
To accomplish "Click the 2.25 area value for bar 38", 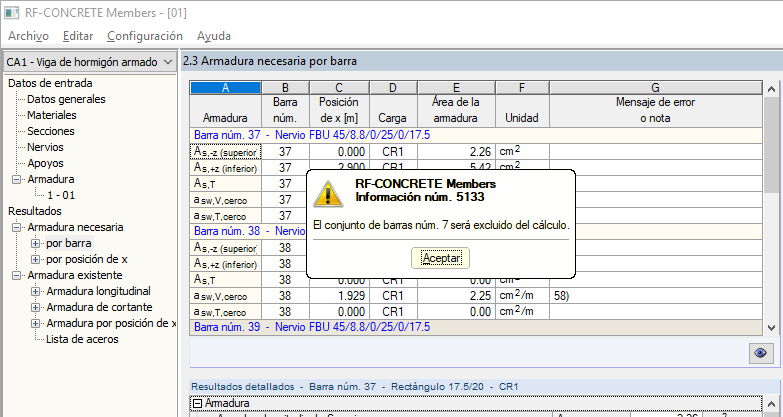I will tap(456, 296).
